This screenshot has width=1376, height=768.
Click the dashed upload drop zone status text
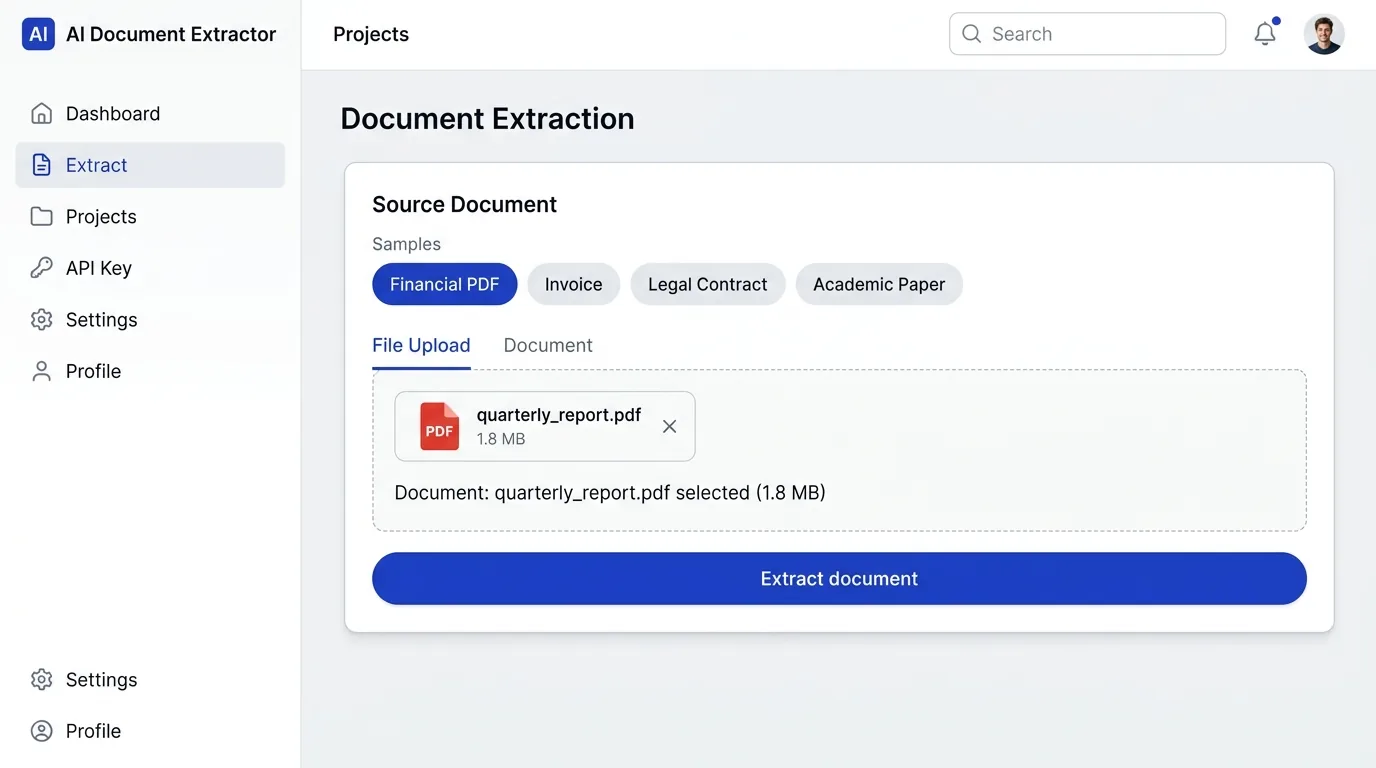point(610,493)
